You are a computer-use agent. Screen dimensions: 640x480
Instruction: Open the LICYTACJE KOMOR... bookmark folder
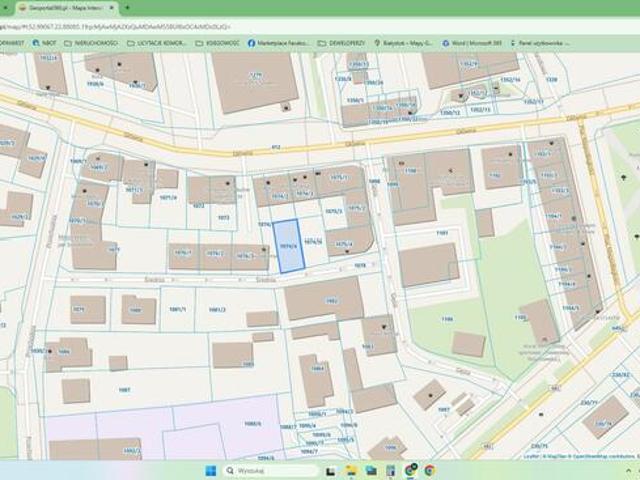[153, 43]
